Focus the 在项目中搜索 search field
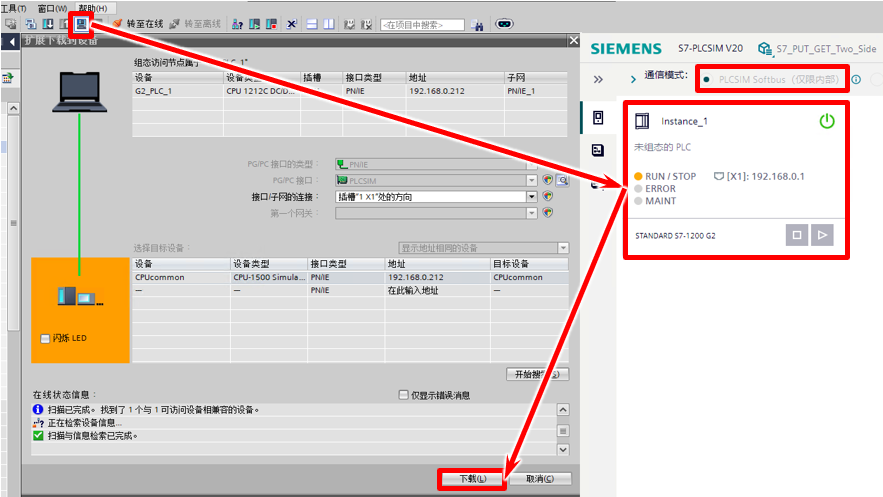The height and width of the screenshot is (497, 883). 422,25
